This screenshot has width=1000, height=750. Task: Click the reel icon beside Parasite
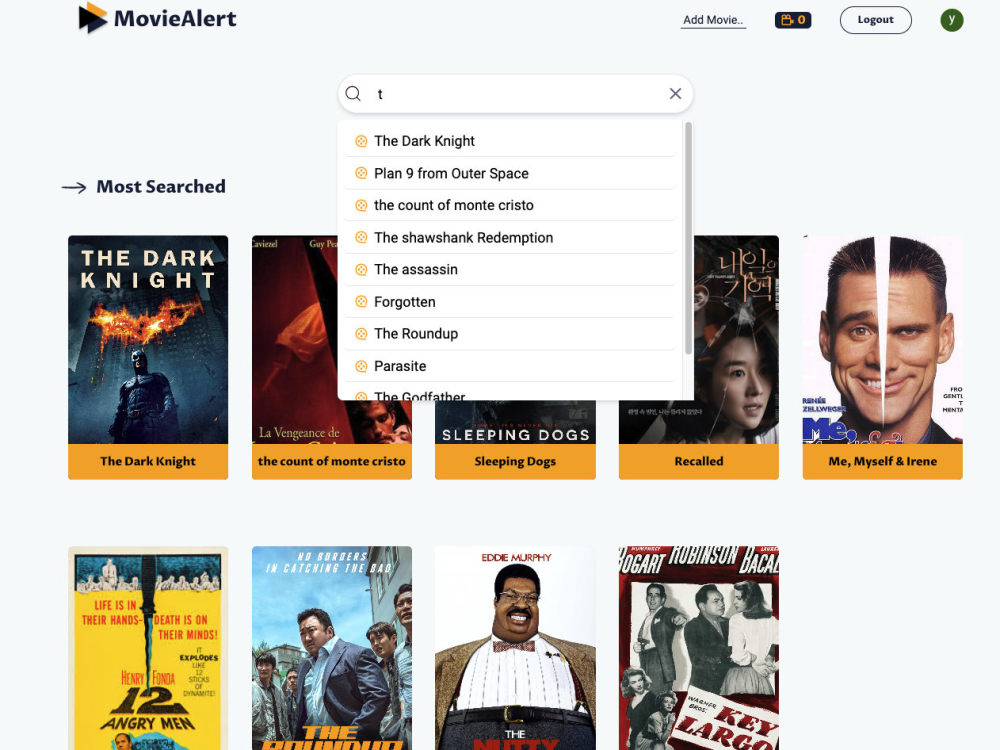pos(361,366)
